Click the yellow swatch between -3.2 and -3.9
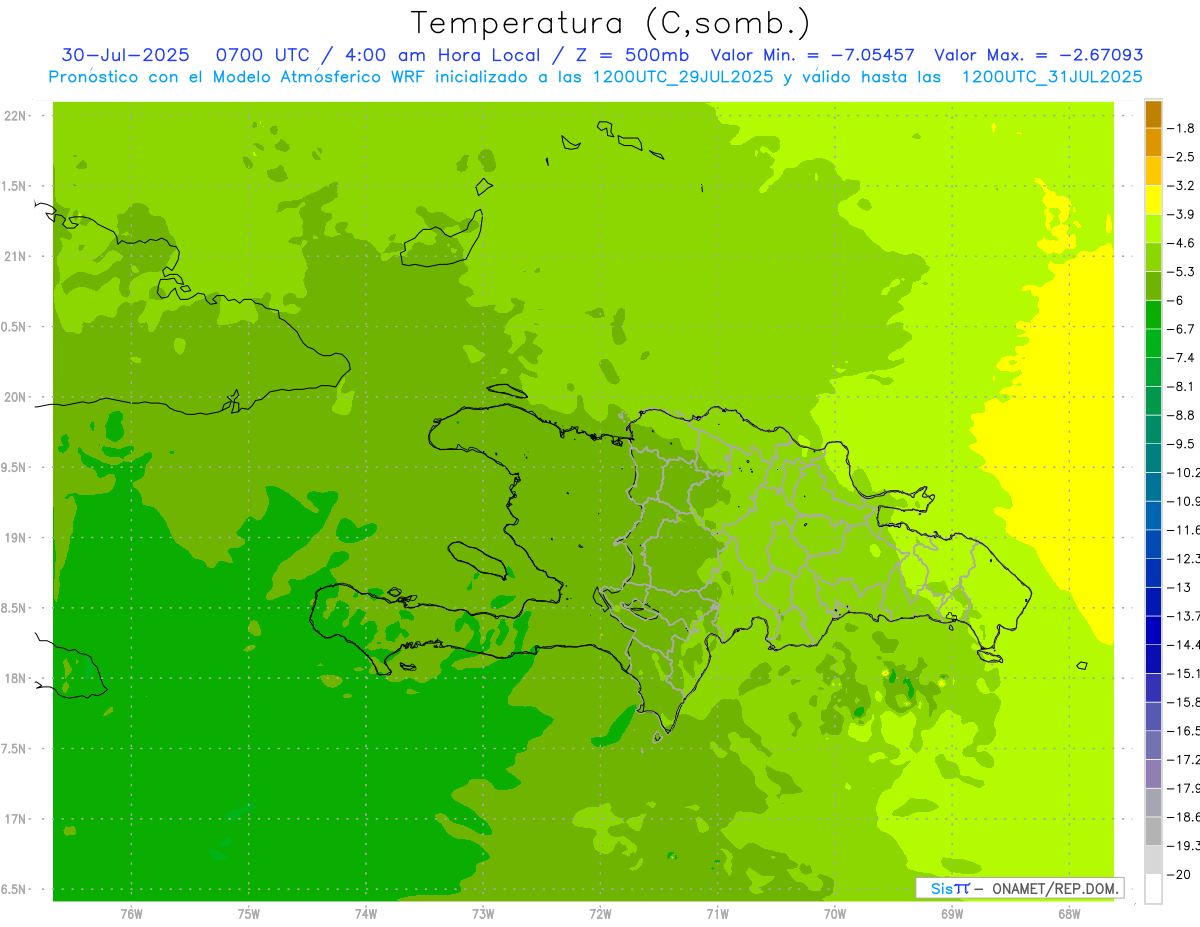The width and height of the screenshot is (1200, 927). [1153, 200]
